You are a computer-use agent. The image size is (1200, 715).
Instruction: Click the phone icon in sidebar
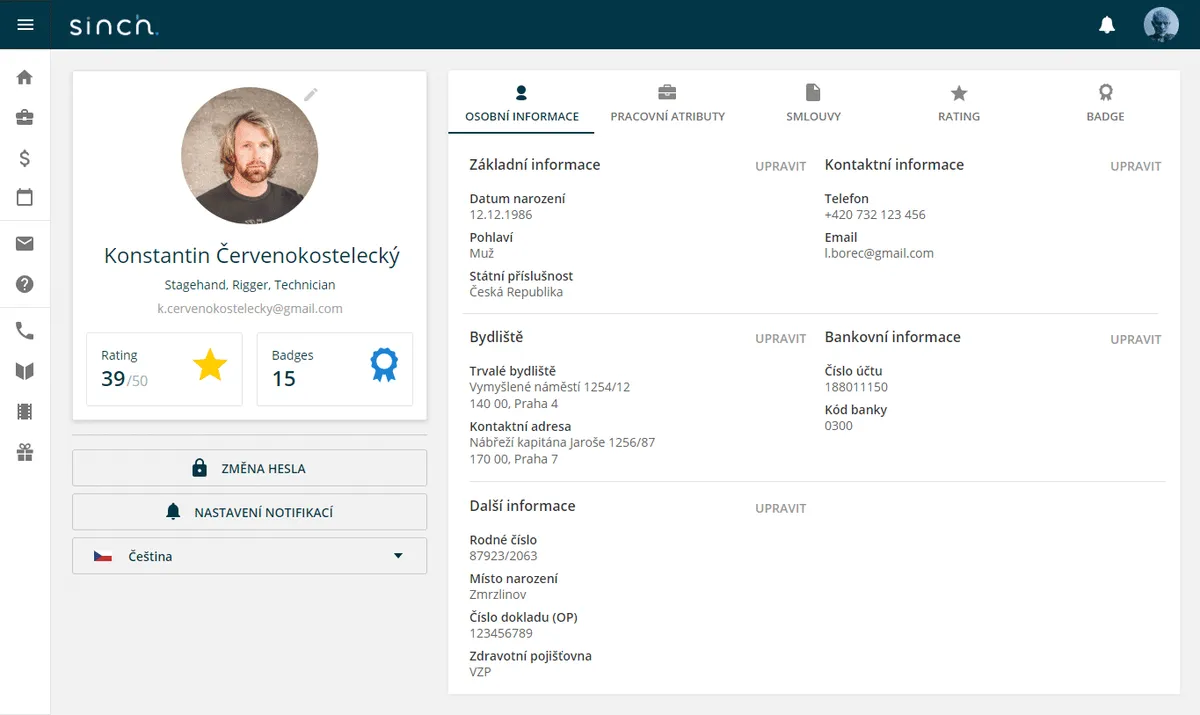coord(25,331)
